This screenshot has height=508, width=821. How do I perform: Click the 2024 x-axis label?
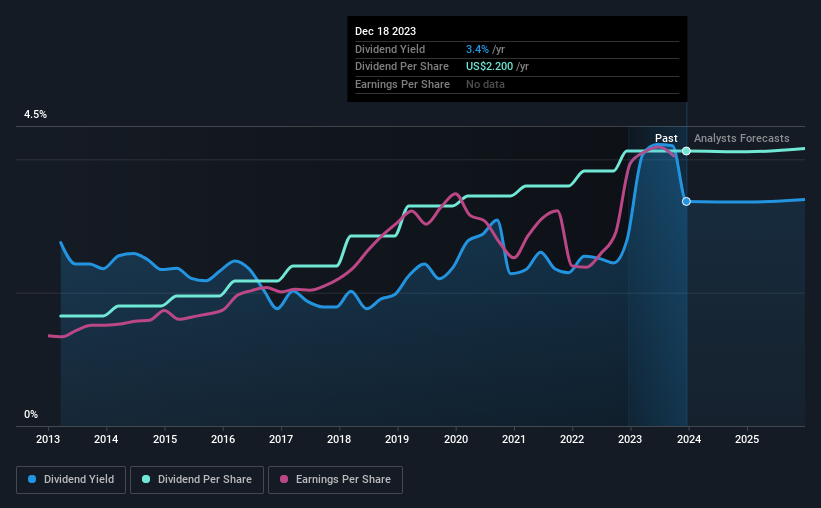pos(689,439)
